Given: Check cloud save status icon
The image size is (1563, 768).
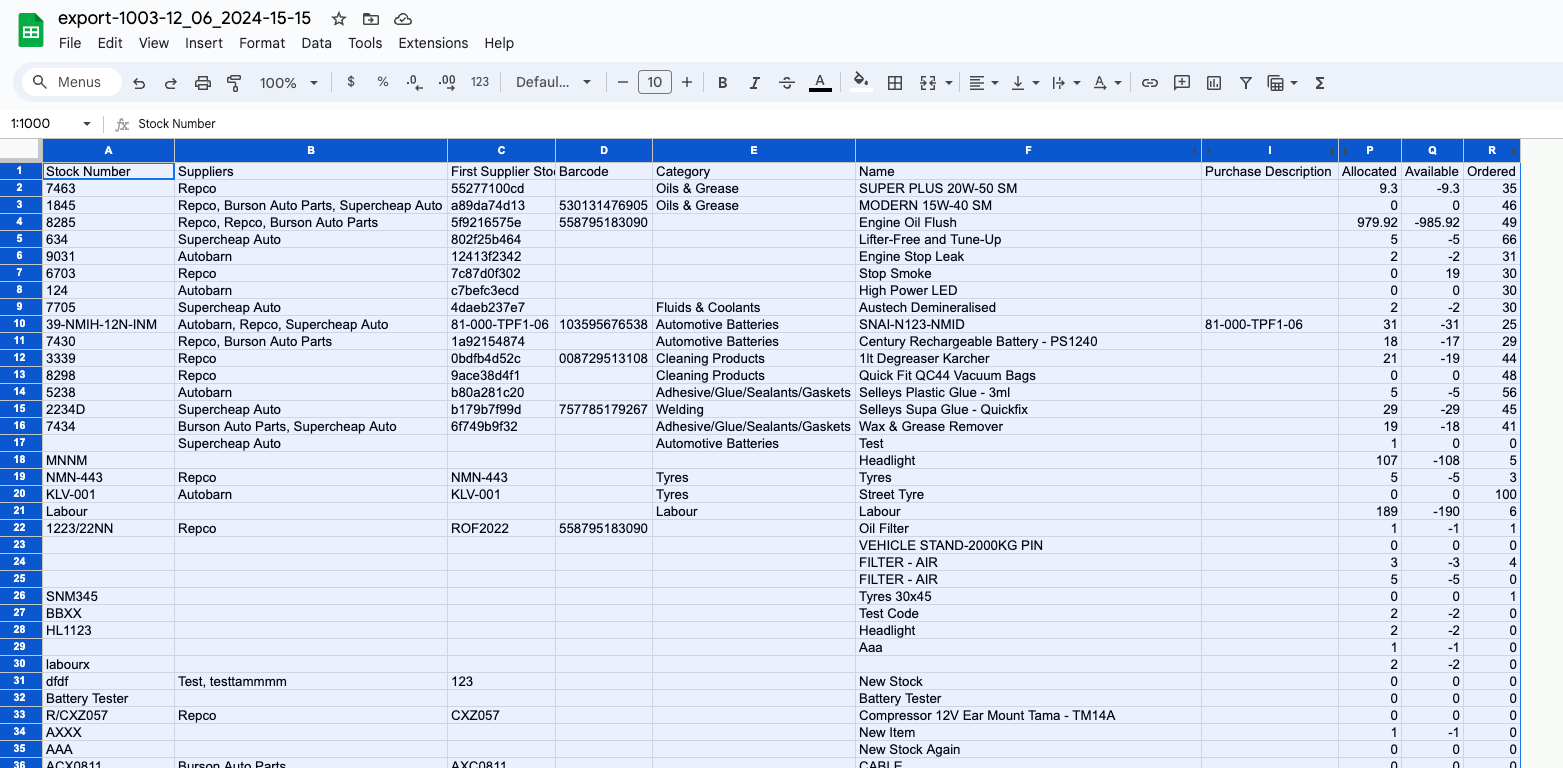Looking at the screenshot, I should (403, 19).
